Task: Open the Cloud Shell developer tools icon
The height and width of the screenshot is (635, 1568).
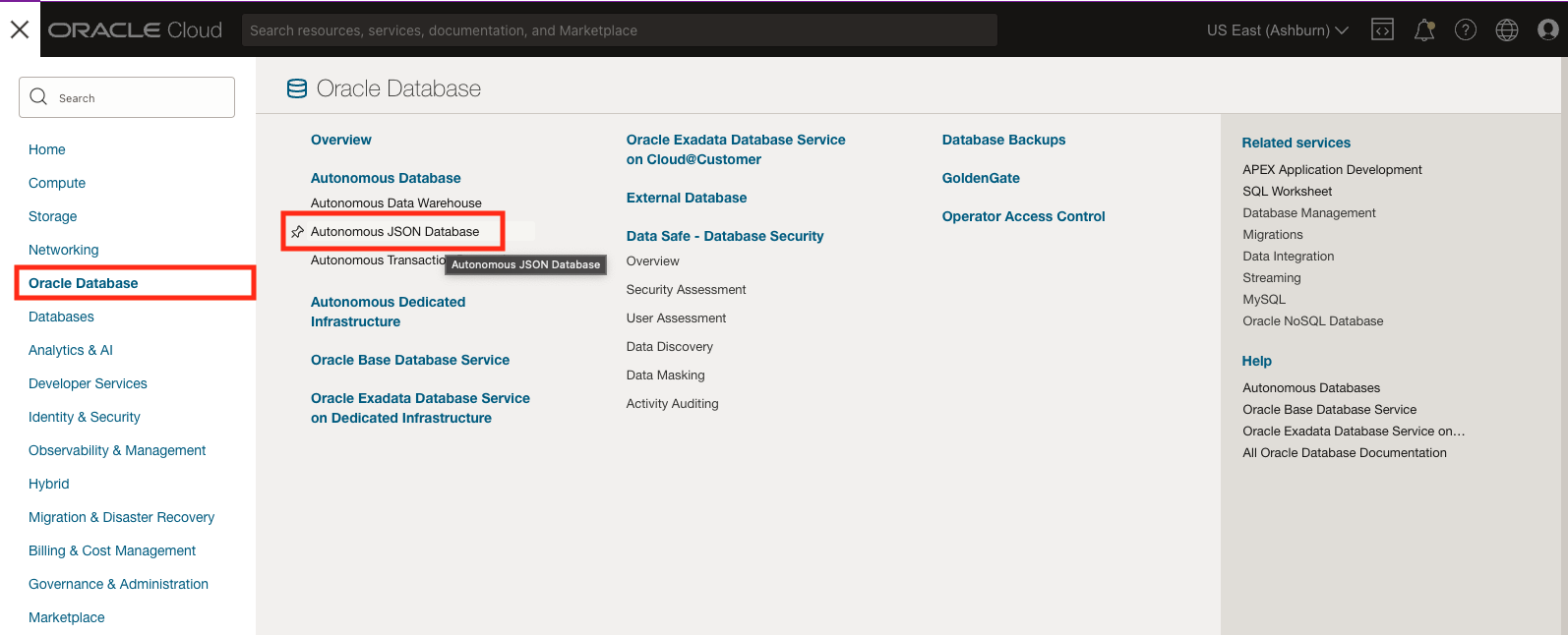Action: point(1382,30)
